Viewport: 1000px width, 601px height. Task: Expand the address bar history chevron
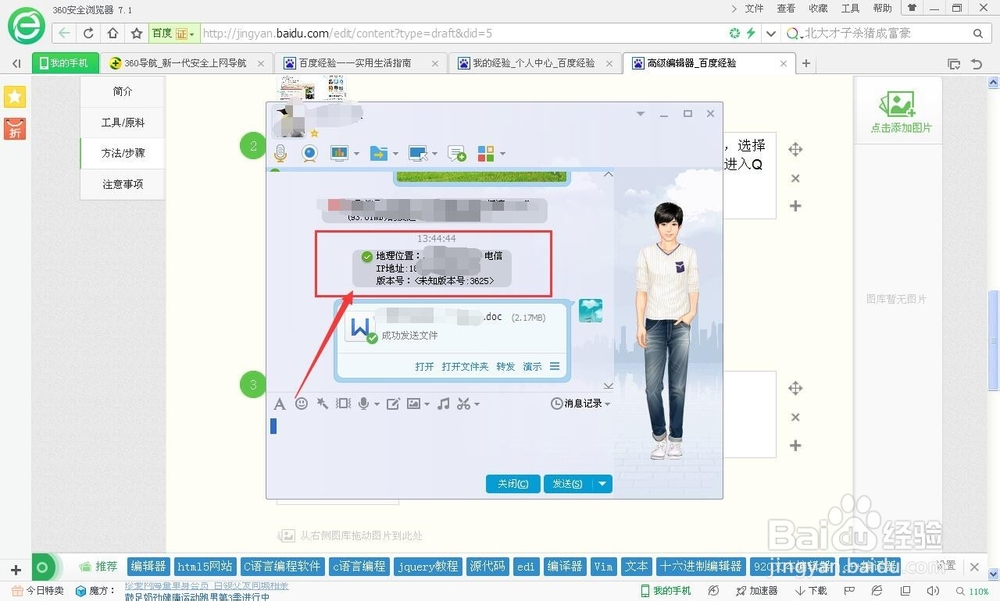[771, 33]
